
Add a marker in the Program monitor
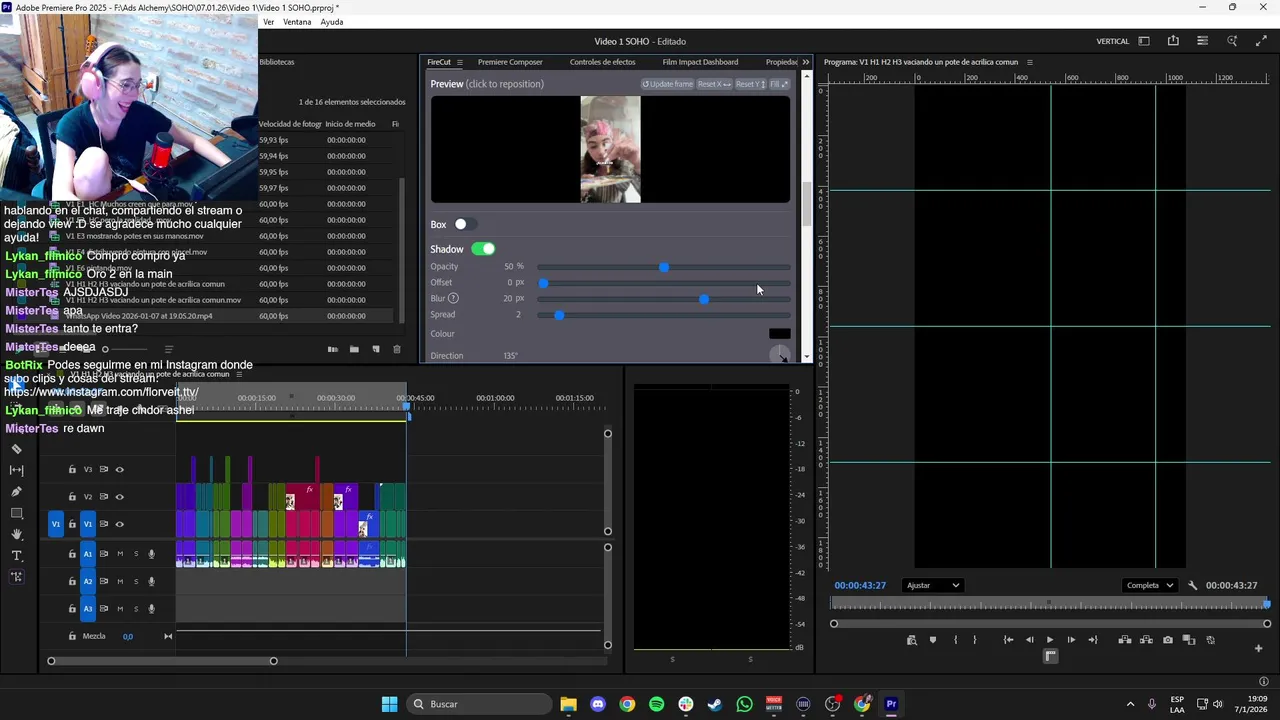pos(933,640)
